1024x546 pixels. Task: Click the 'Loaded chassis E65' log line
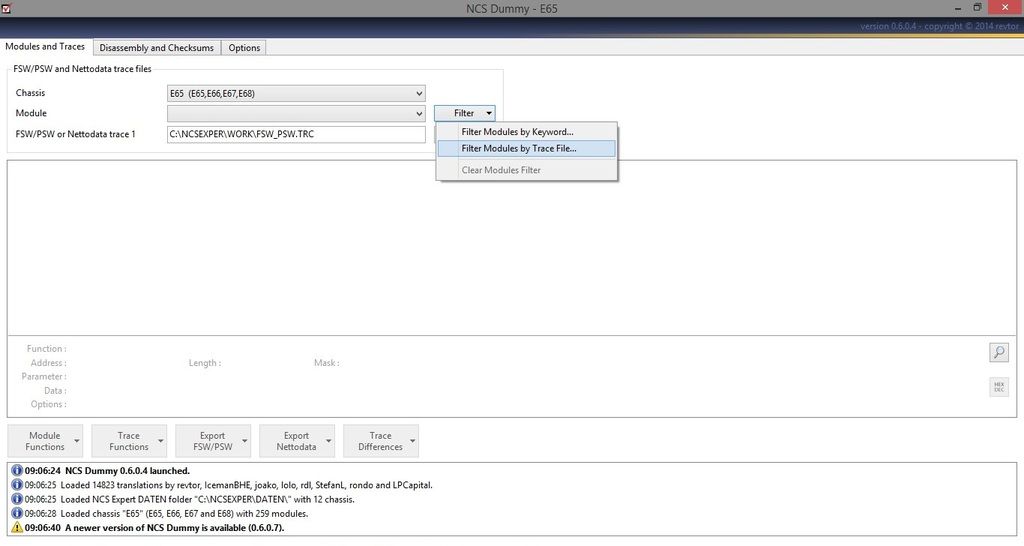184,513
